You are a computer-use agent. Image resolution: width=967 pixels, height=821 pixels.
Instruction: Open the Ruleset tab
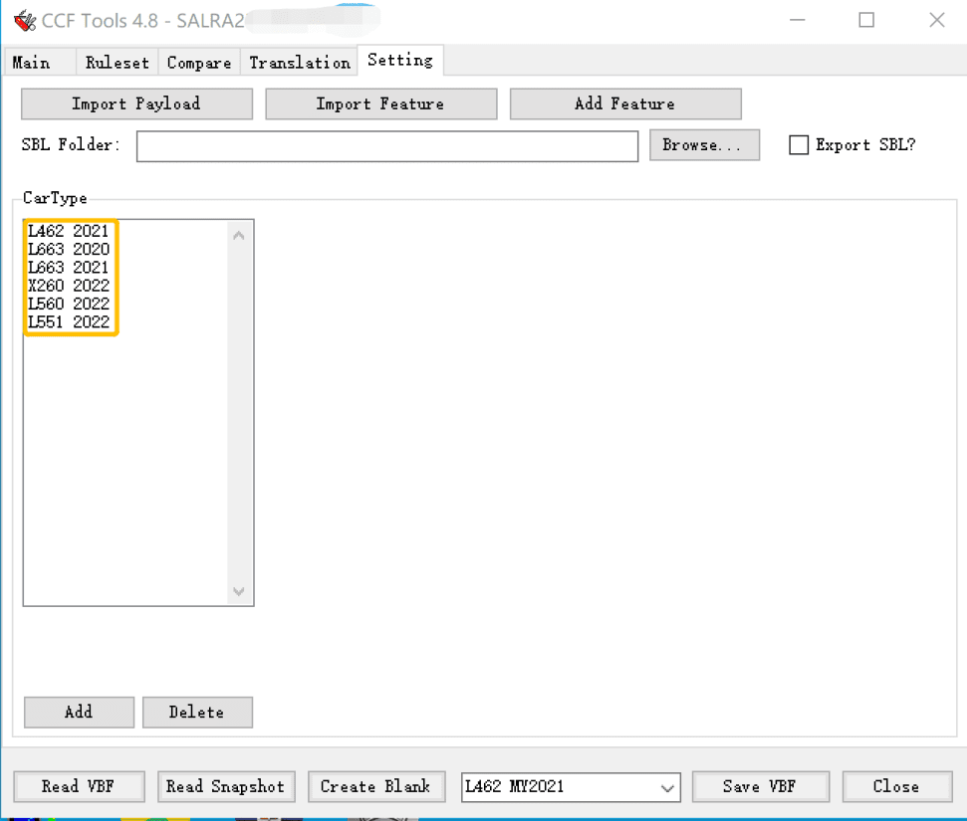117,63
